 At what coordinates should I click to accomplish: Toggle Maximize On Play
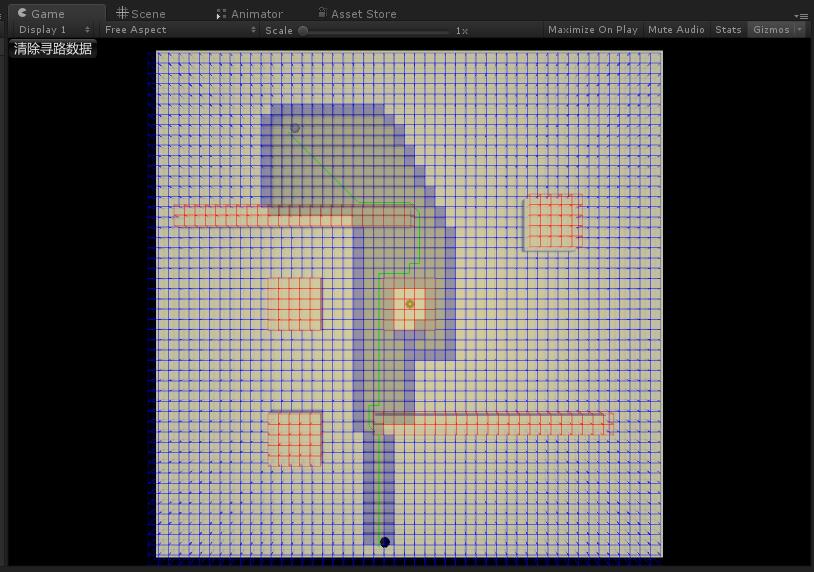(592, 30)
